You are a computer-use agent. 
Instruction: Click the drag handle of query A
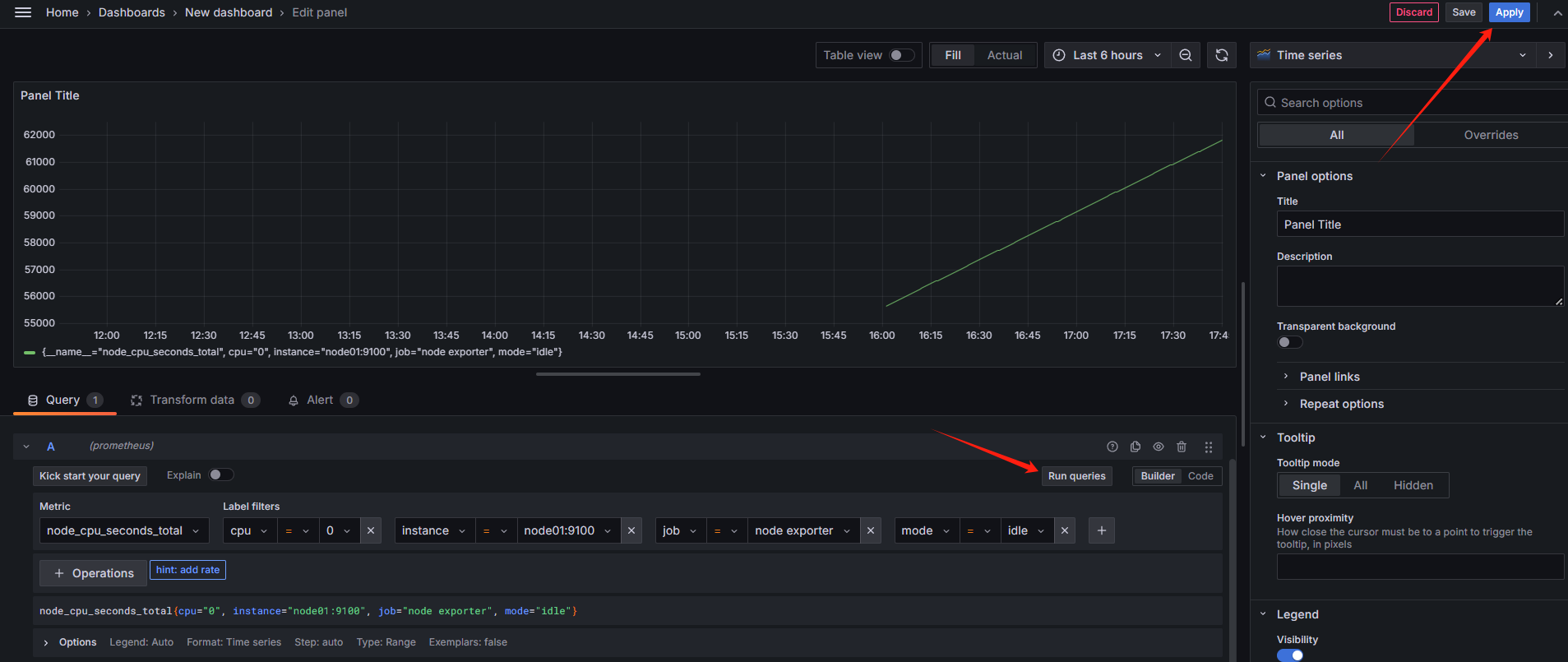pos(1209,447)
